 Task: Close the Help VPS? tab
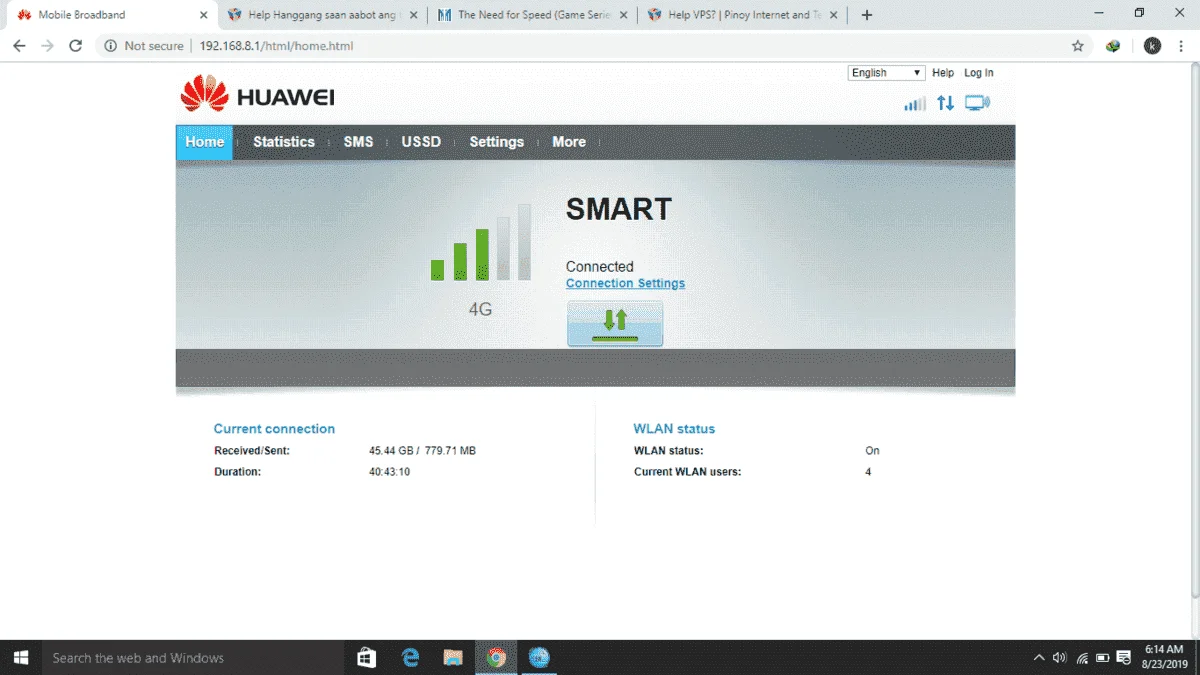pyautogui.click(x=833, y=15)
